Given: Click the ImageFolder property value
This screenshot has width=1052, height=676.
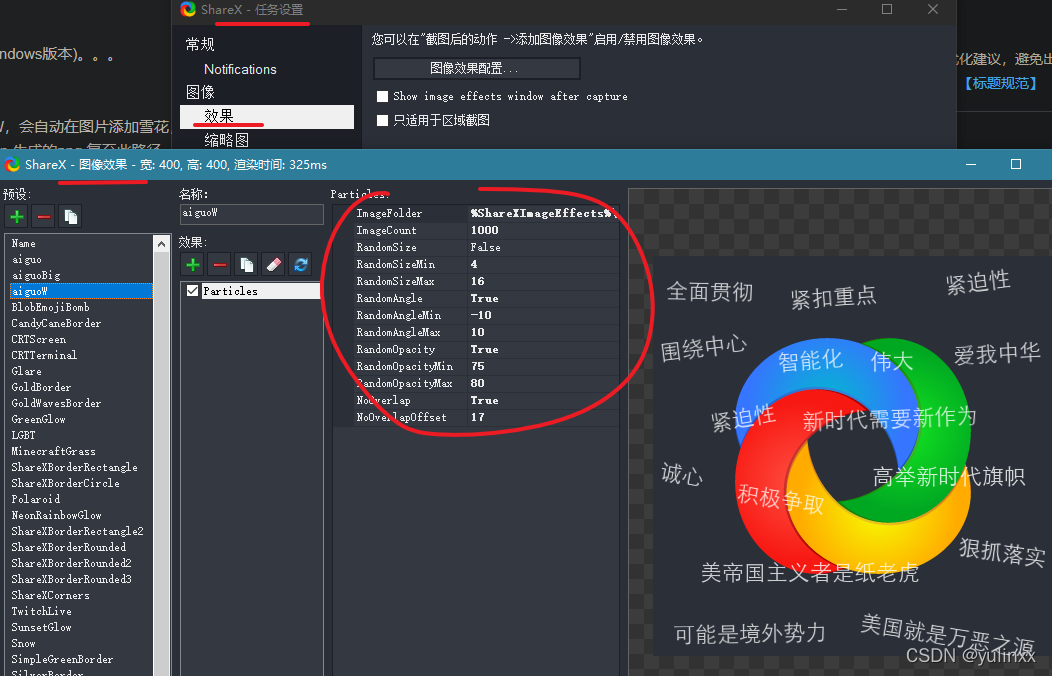Looking at the screenshot, I should pos(543,213).
